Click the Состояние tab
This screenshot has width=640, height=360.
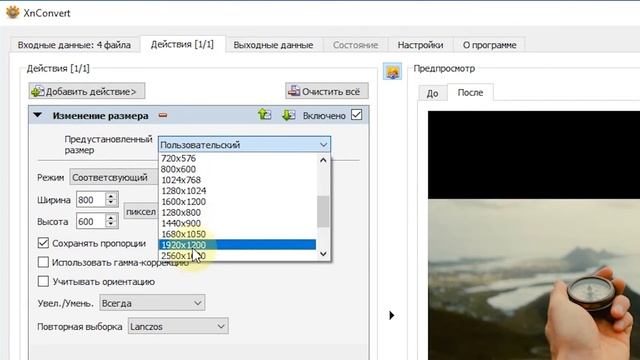click(355, 45)
